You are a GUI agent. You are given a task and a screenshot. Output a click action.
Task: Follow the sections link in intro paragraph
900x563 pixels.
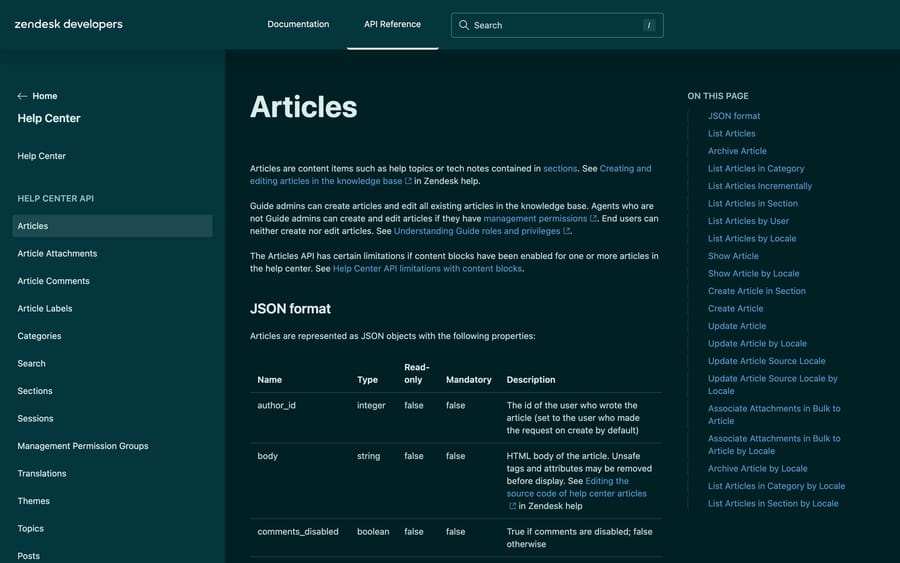coord(560,169)
